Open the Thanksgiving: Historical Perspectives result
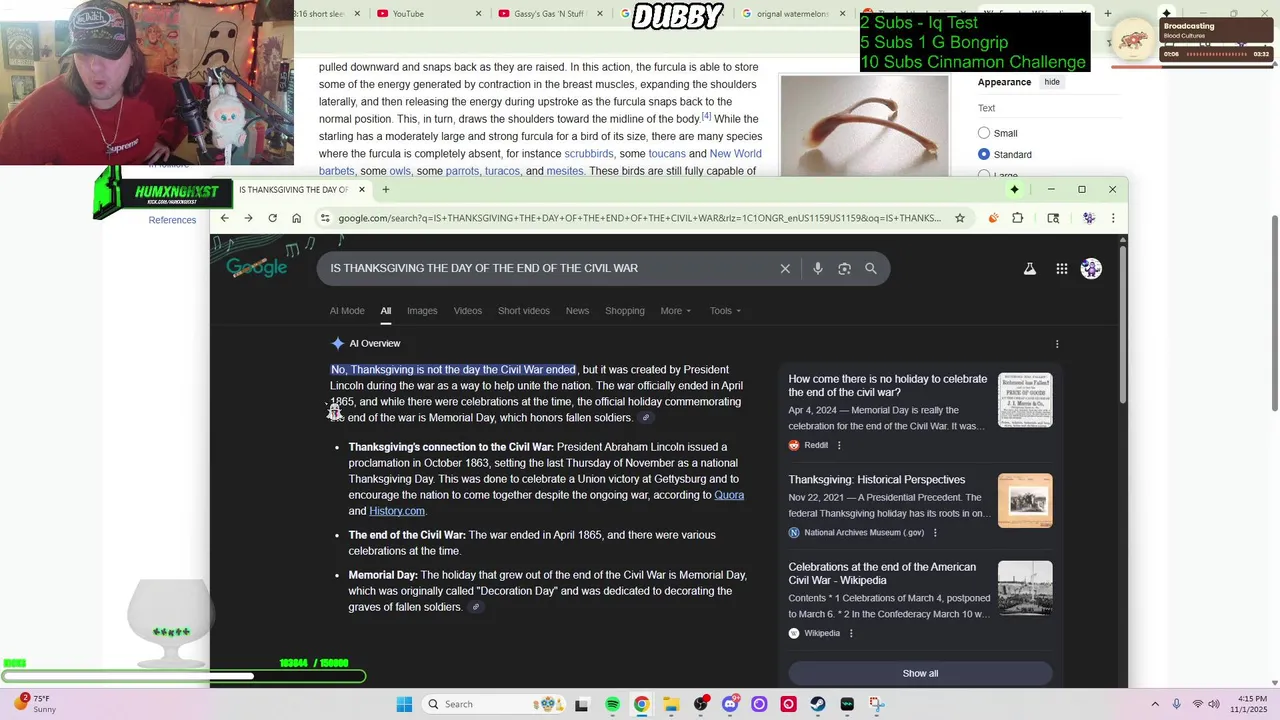Viewport: 1280px width, 720px height. click(x=877, y=480)
